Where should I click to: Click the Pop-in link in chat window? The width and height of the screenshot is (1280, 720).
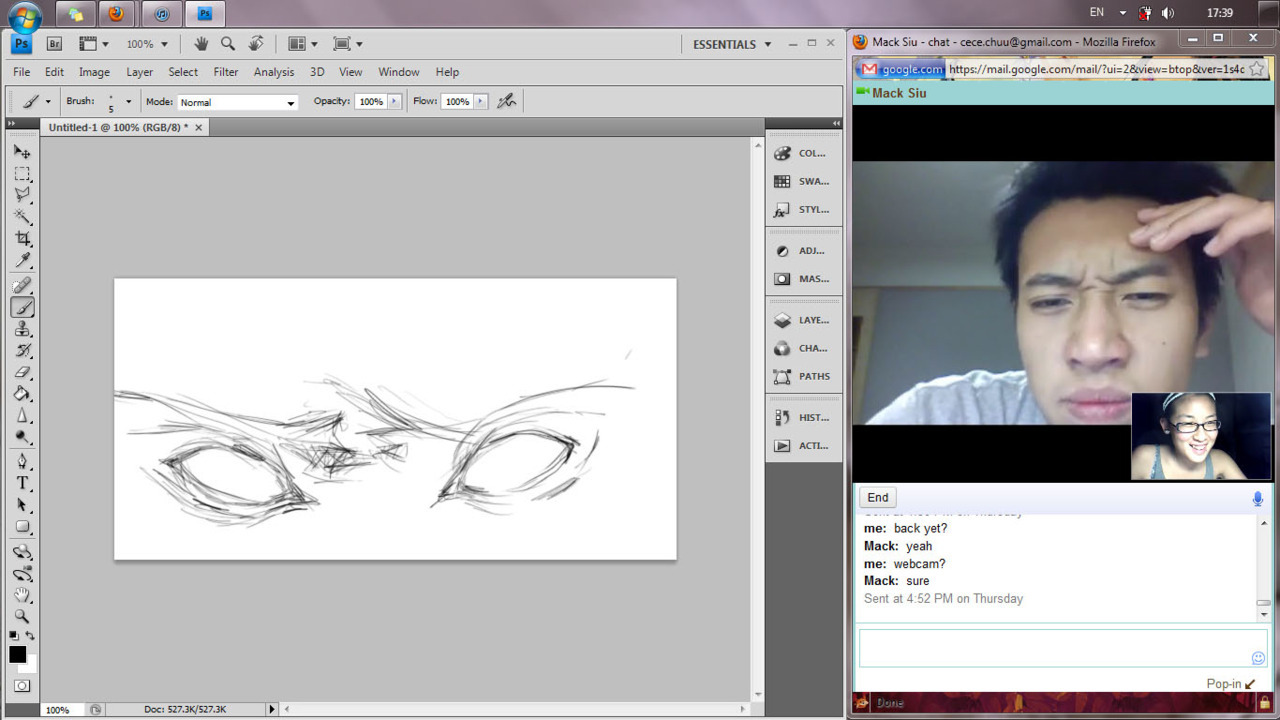[x=1231, y=684]
